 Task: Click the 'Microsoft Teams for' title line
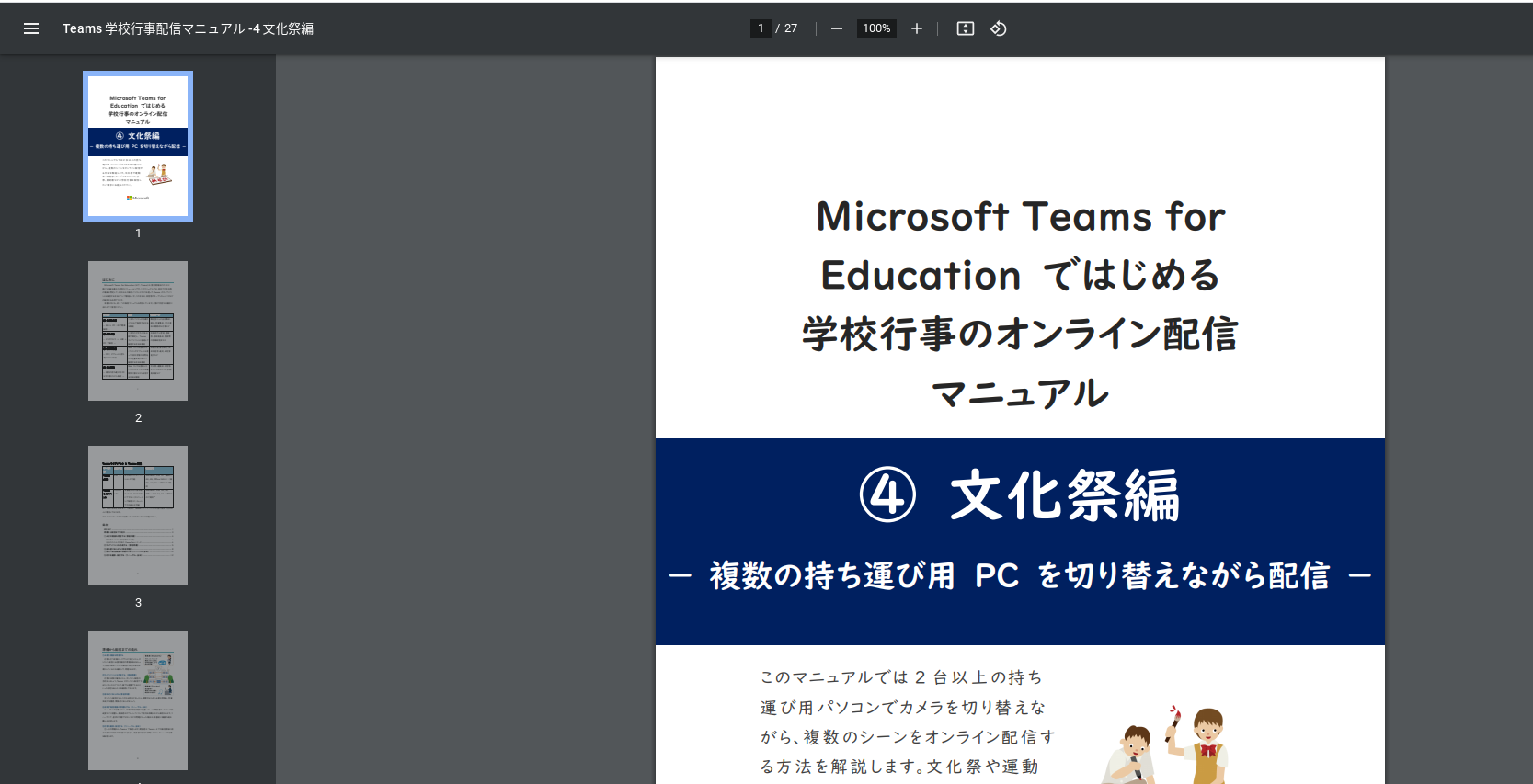click(1020, 217)
